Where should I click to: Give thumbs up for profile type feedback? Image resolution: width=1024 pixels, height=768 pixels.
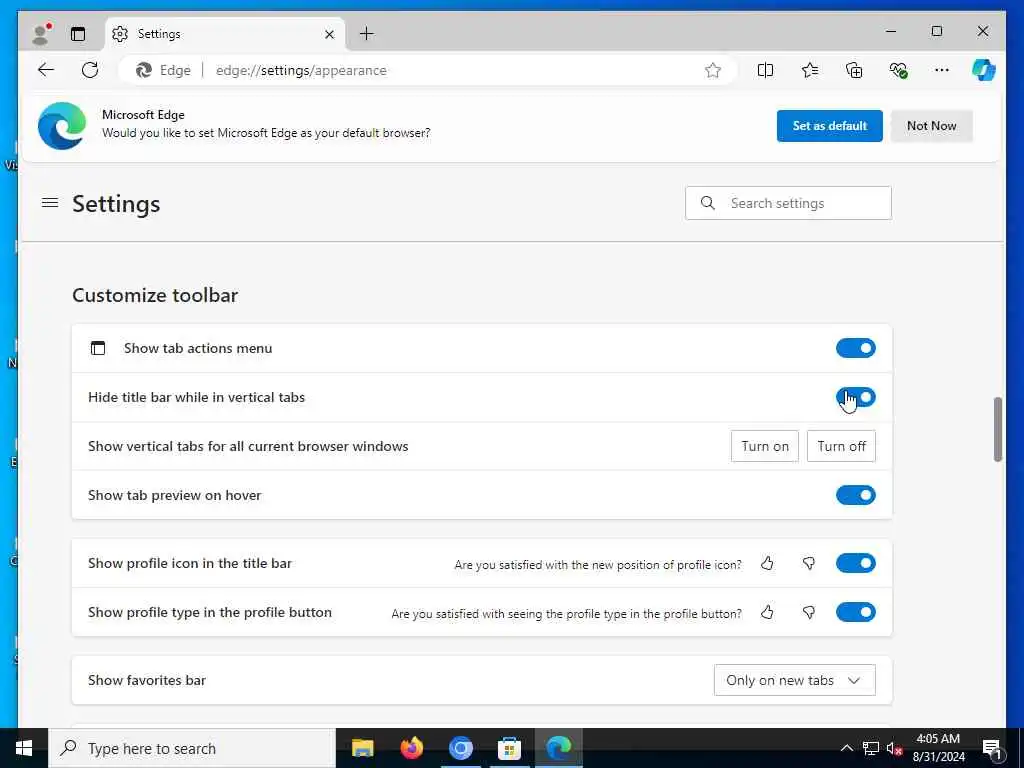coord(767,613)
